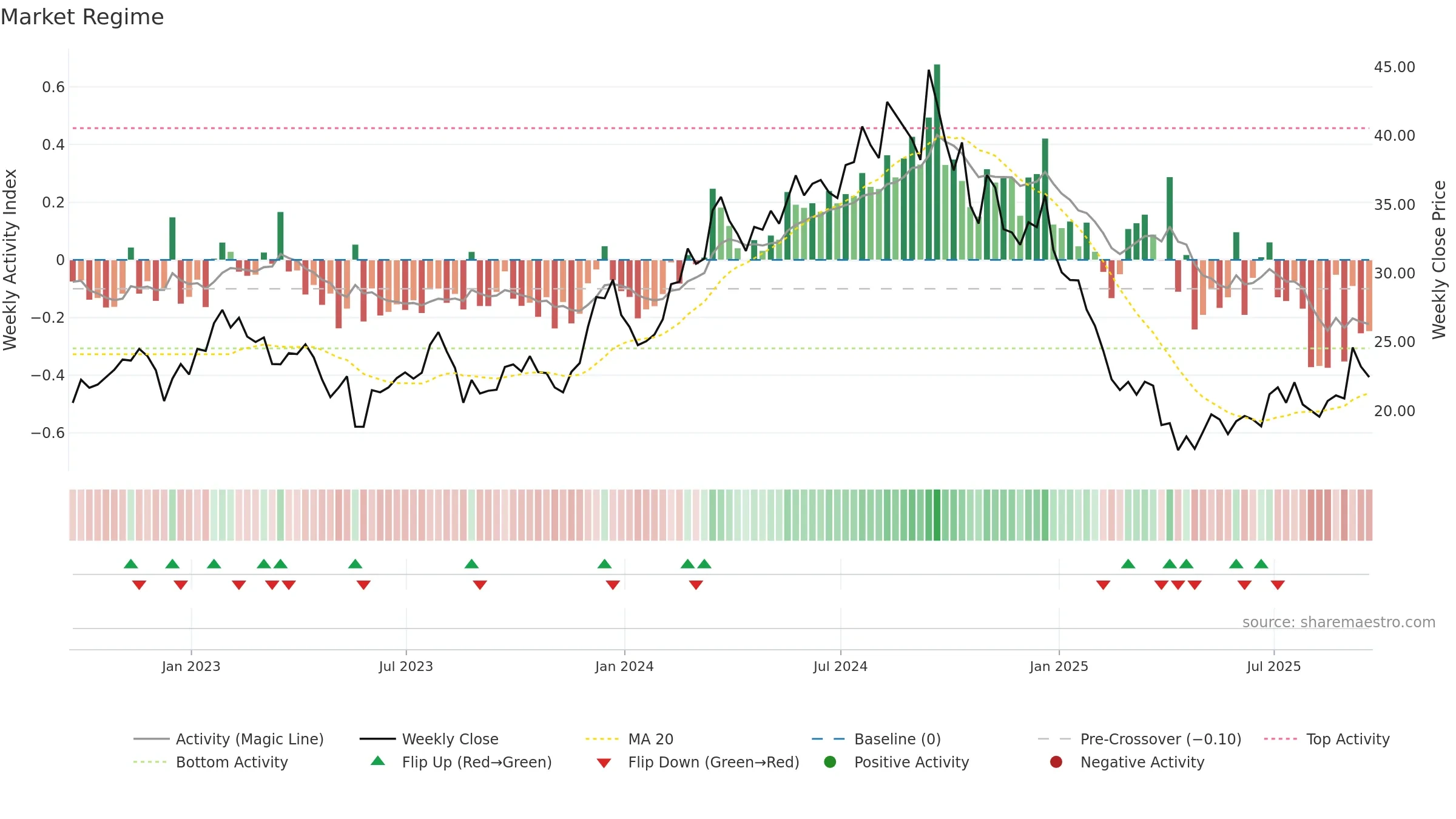Click the 0.4 left axis tick label
1456x819 pixels.
pos(53,145)
